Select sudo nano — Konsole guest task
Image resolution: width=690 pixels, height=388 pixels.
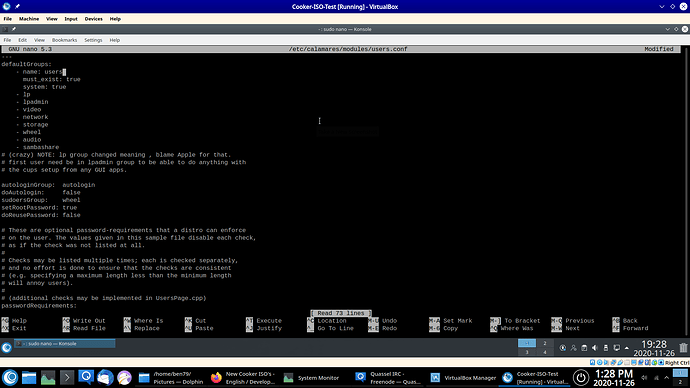click(65, 344)
